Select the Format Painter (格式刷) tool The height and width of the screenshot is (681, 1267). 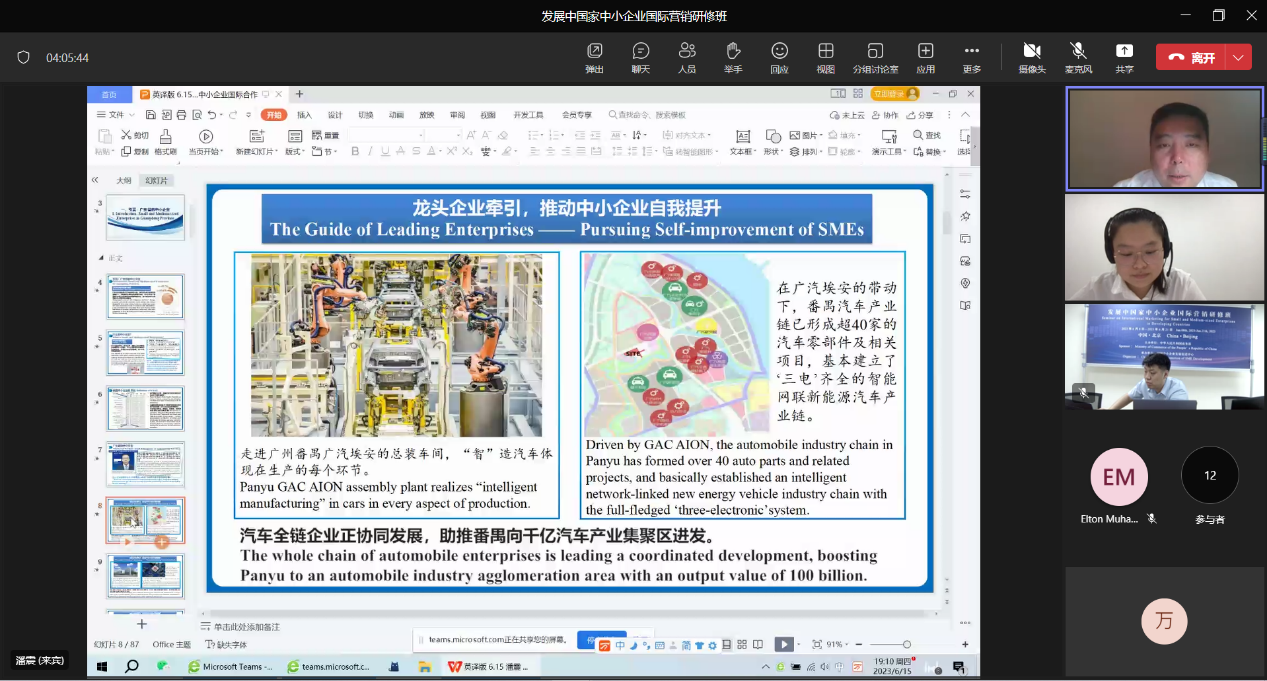pyautogui.click(x=165, y=142)
